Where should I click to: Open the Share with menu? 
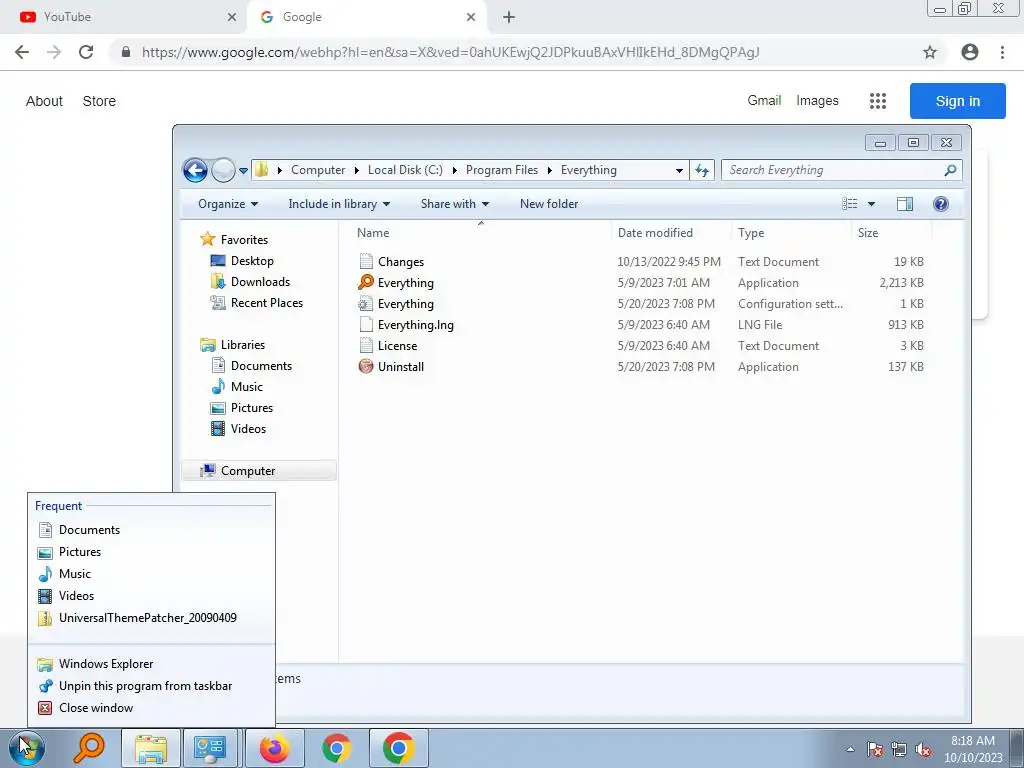[455, 204]
